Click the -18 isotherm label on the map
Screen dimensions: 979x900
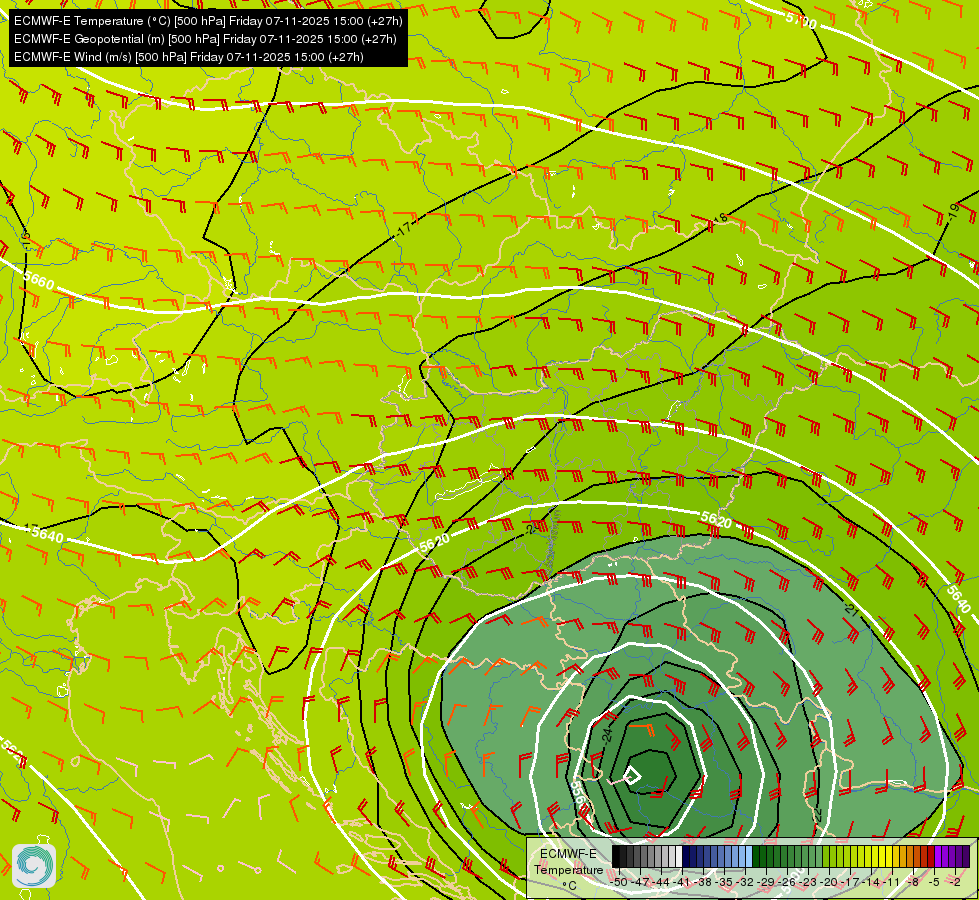coord(719,219)
